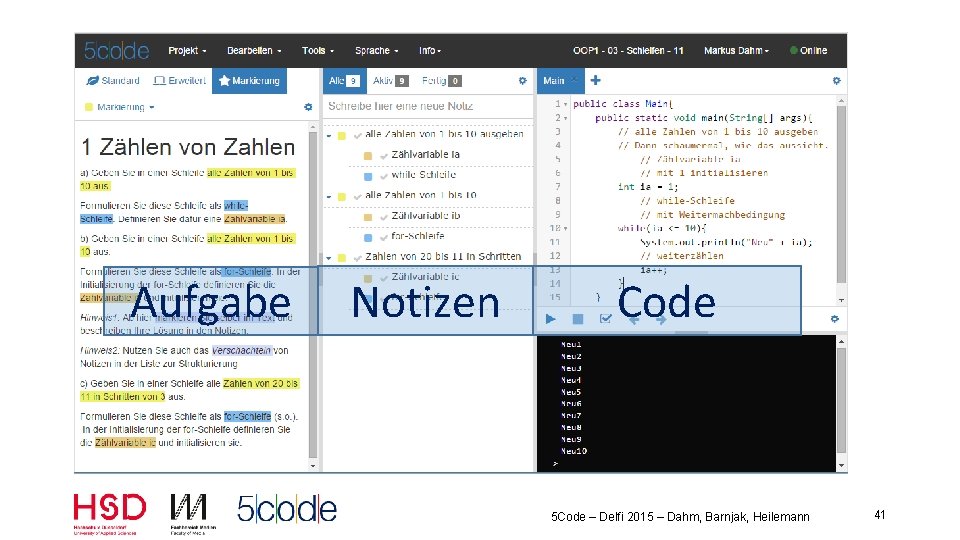Viewport: 960px width, 540px height.
Task: Check off the note directly above 'Zählvariable ib'
Action: 358,197
